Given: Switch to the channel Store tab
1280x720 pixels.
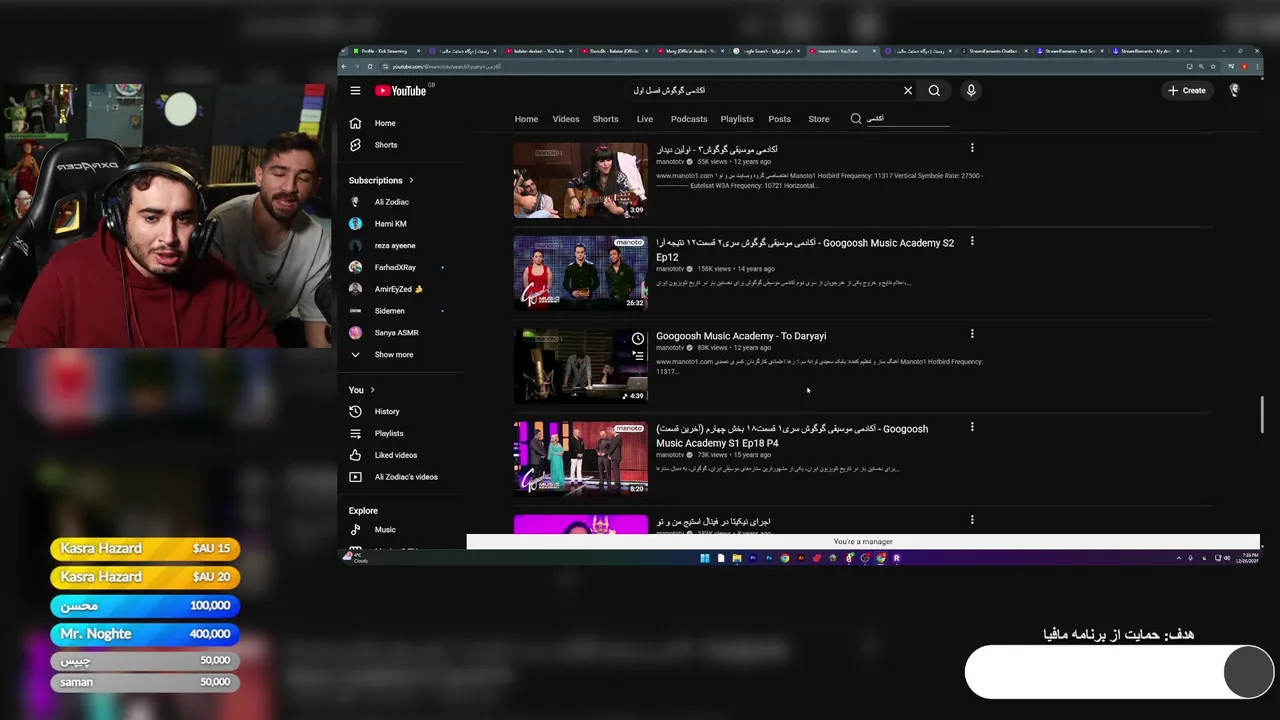Looking at the screenshot, I should coord(819,119).
